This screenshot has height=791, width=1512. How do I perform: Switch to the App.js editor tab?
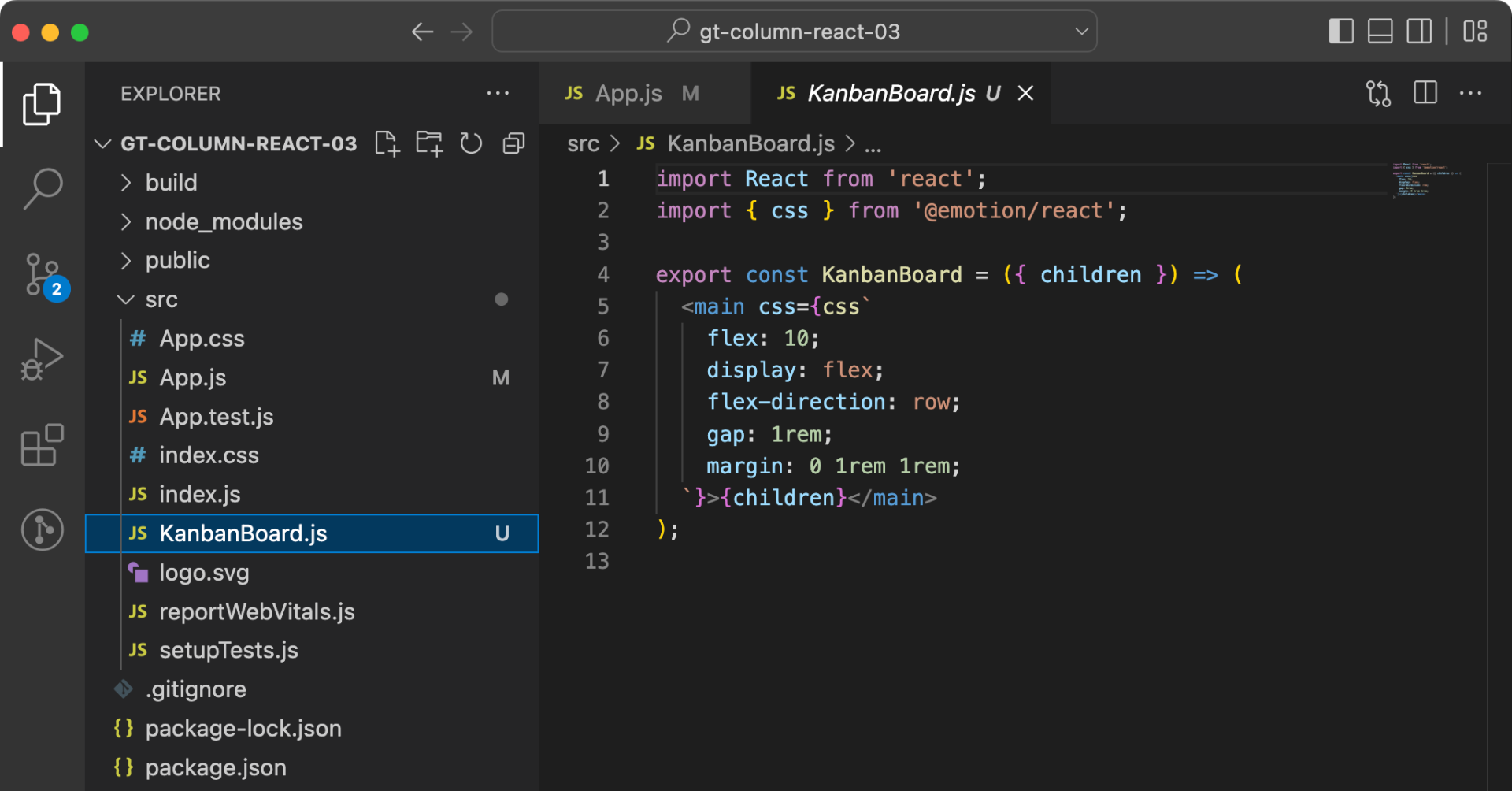pos(645,93)
